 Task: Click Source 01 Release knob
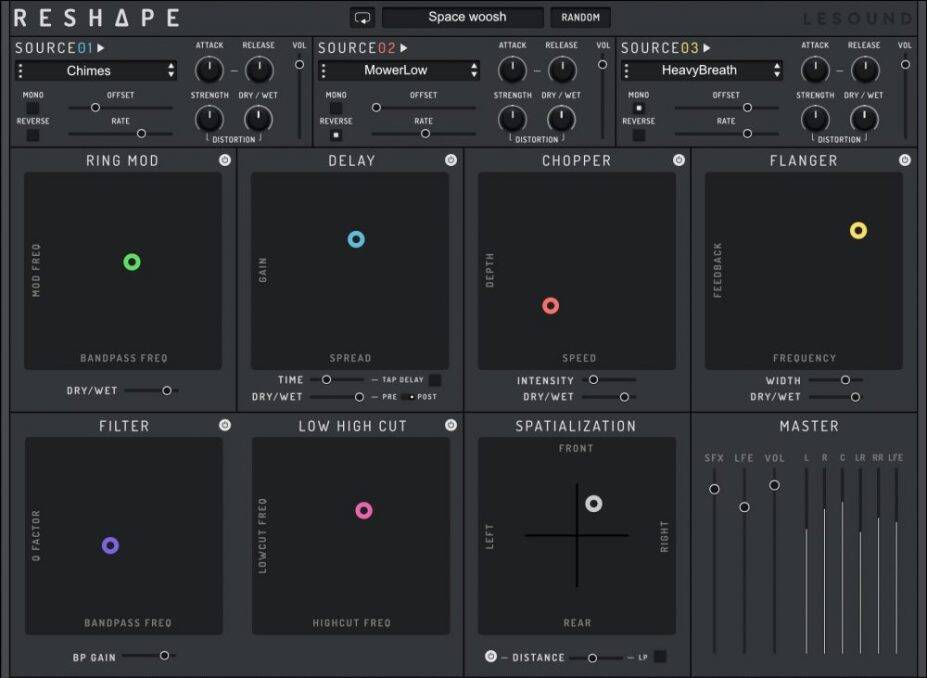(259, 70)
